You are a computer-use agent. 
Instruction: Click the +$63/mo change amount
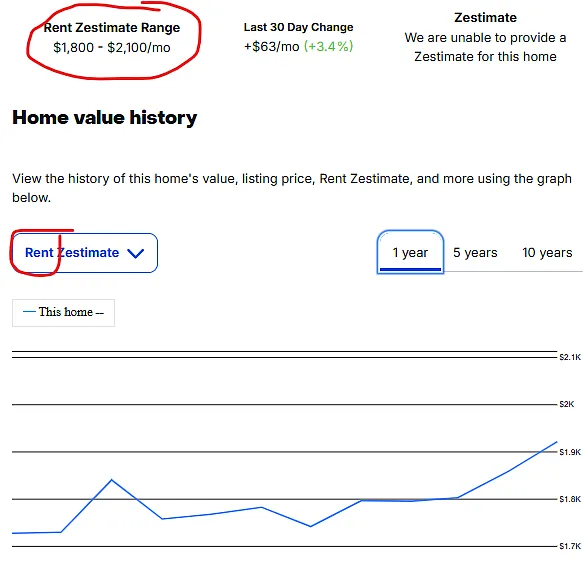tap(271, 46)
